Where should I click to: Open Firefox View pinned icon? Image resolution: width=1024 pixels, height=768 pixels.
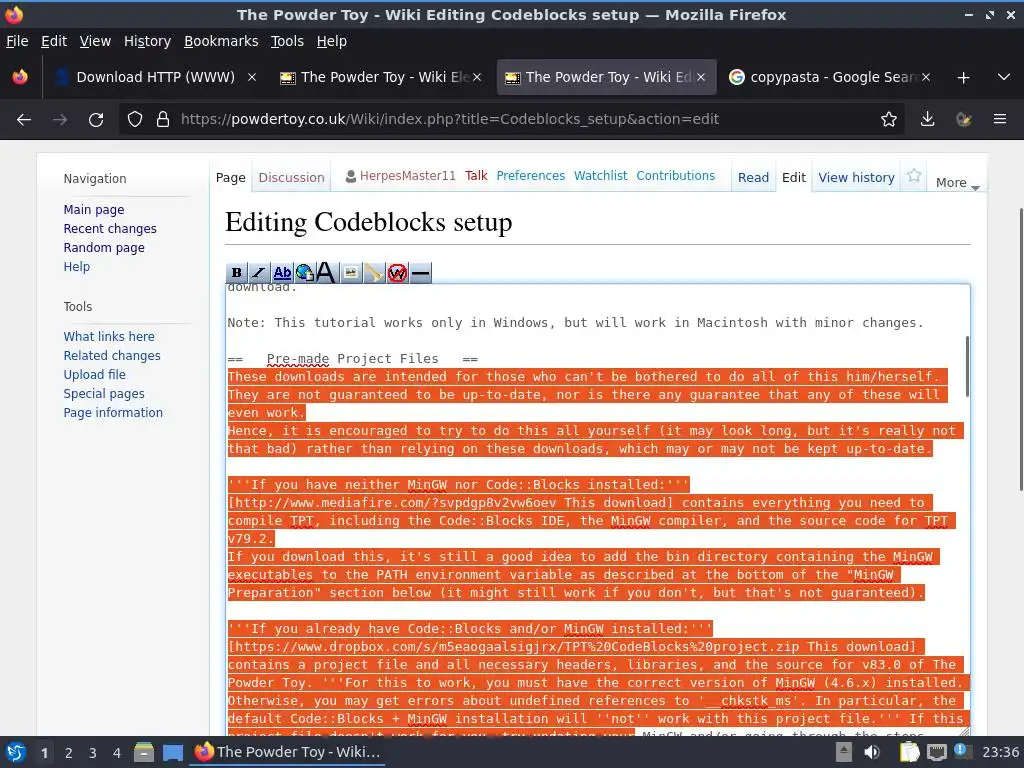click(x=20, y=77)
